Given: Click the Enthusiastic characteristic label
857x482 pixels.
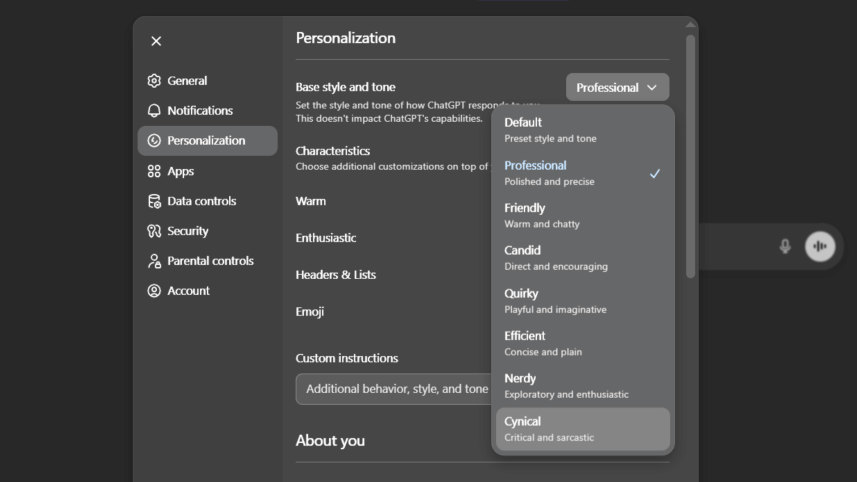Looking at the screenshot, I should click(326, 238).
